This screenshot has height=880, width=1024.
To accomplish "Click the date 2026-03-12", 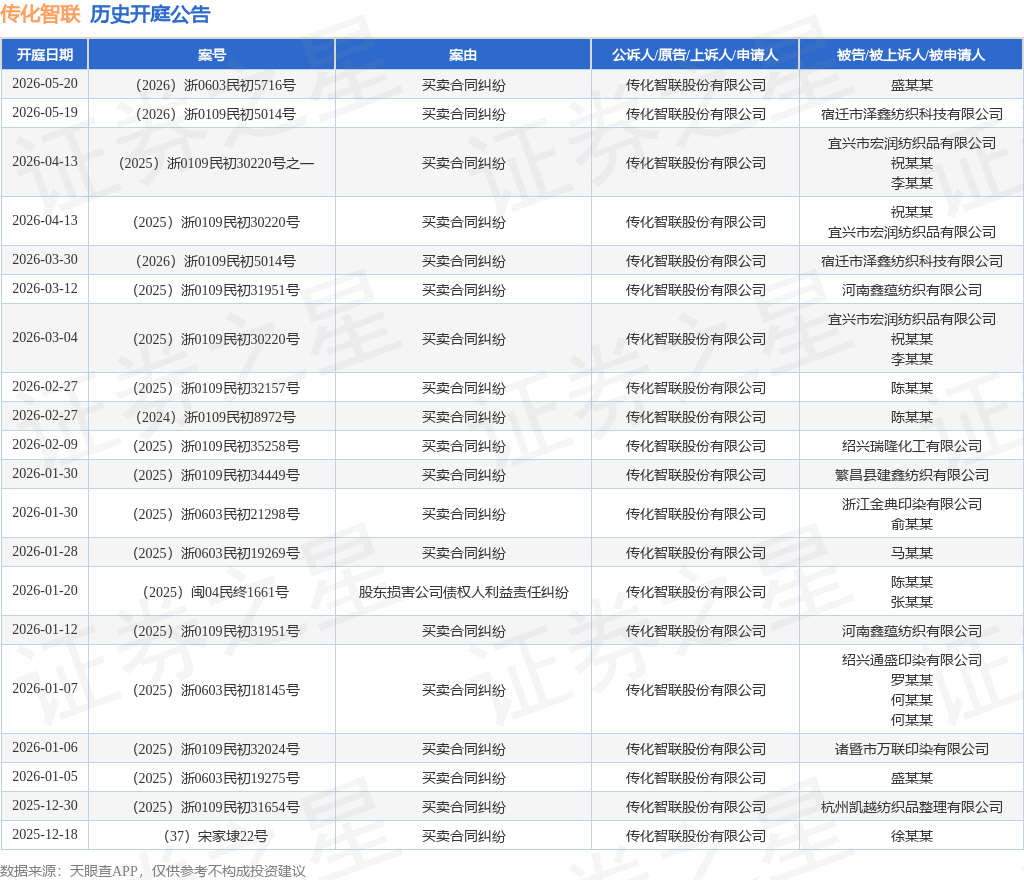I will point(44,289).
